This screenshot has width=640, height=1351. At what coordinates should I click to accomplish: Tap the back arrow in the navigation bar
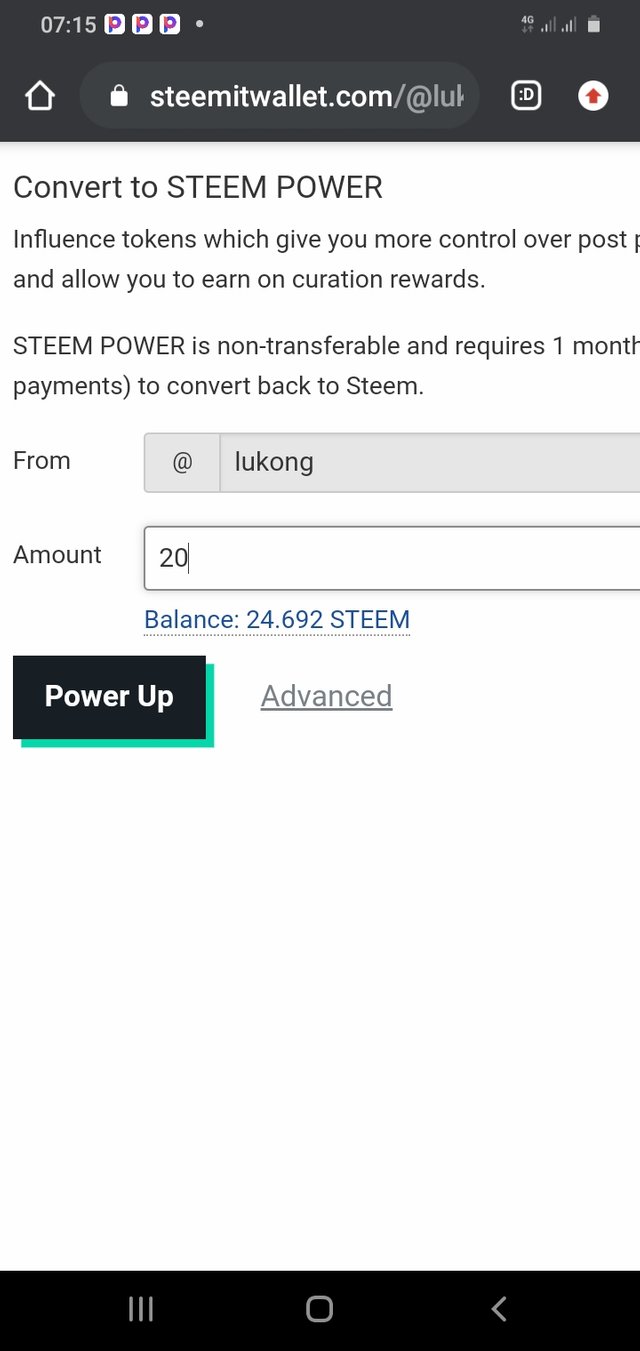498,1308
